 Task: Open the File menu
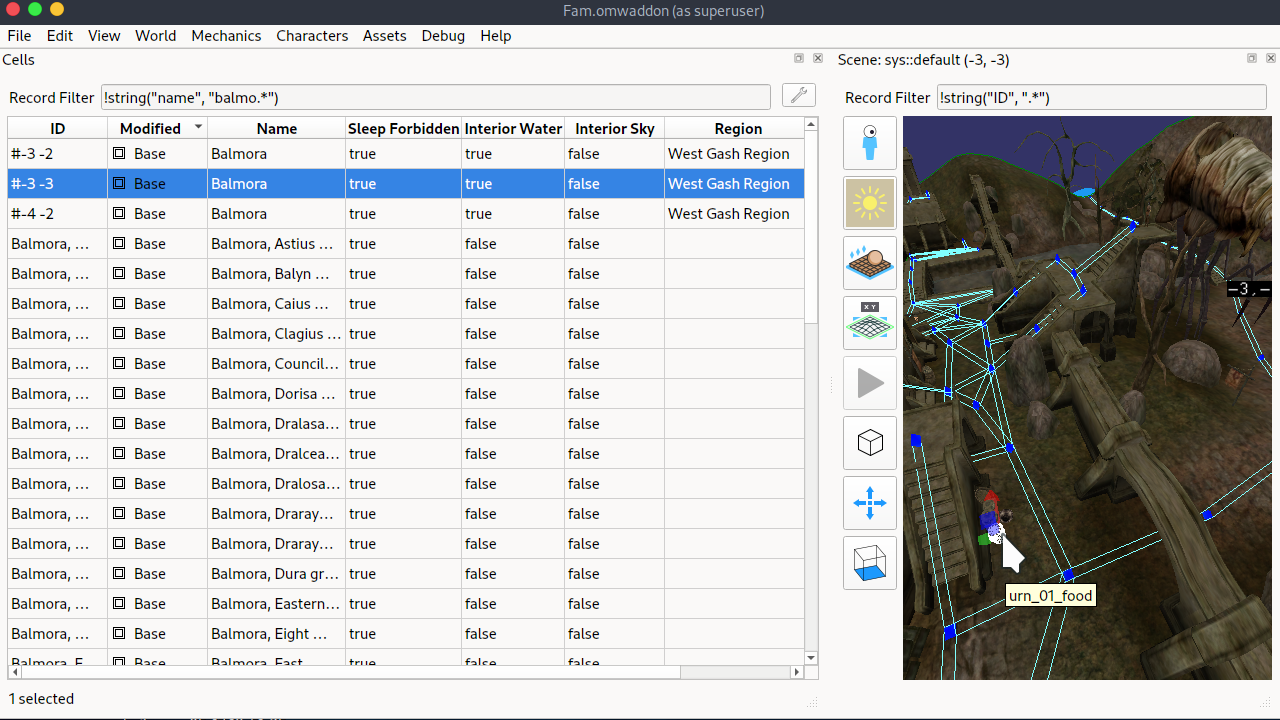click(x=19, y=35)
